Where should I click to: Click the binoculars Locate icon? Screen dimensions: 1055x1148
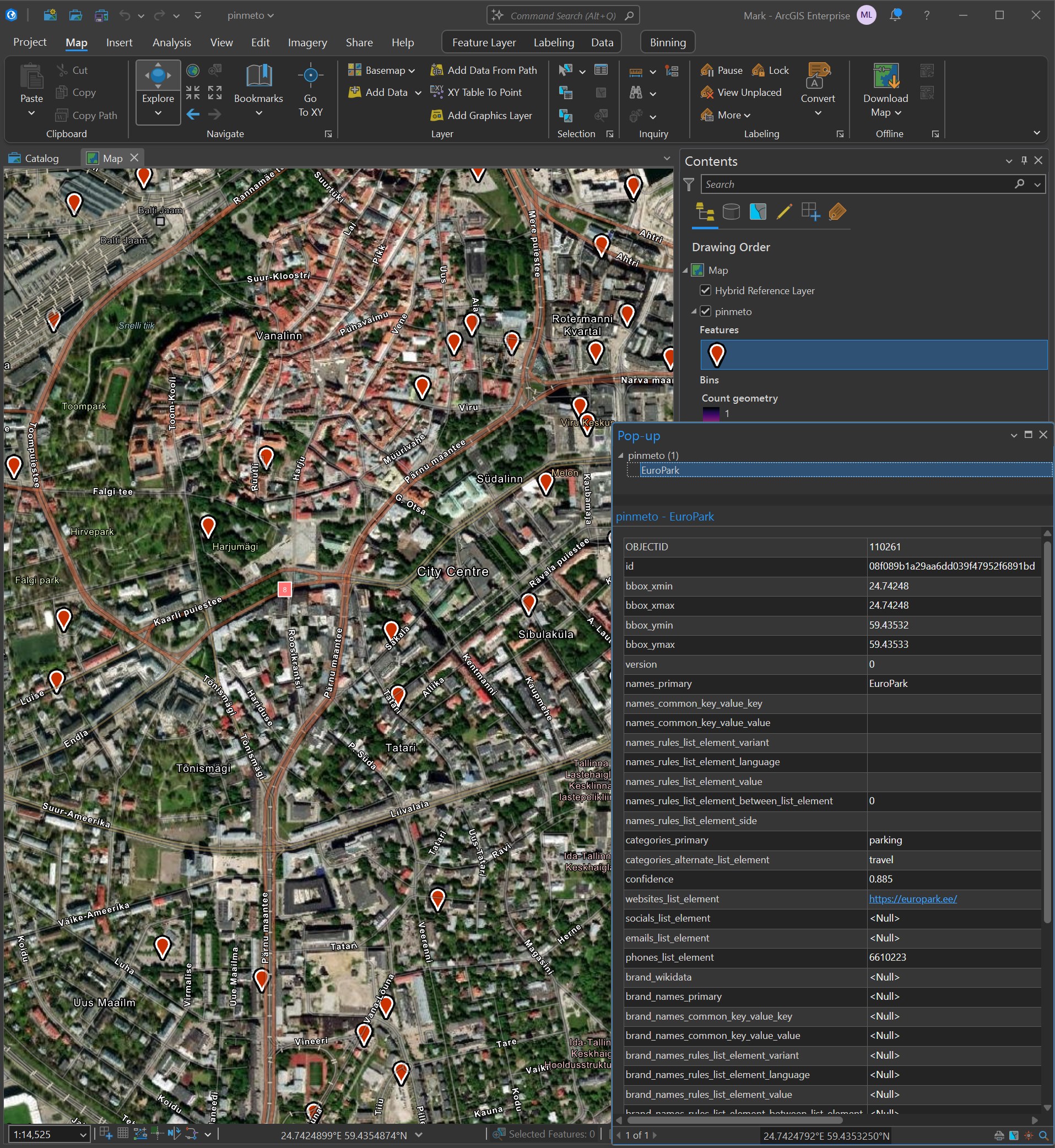tap(636, 93)
